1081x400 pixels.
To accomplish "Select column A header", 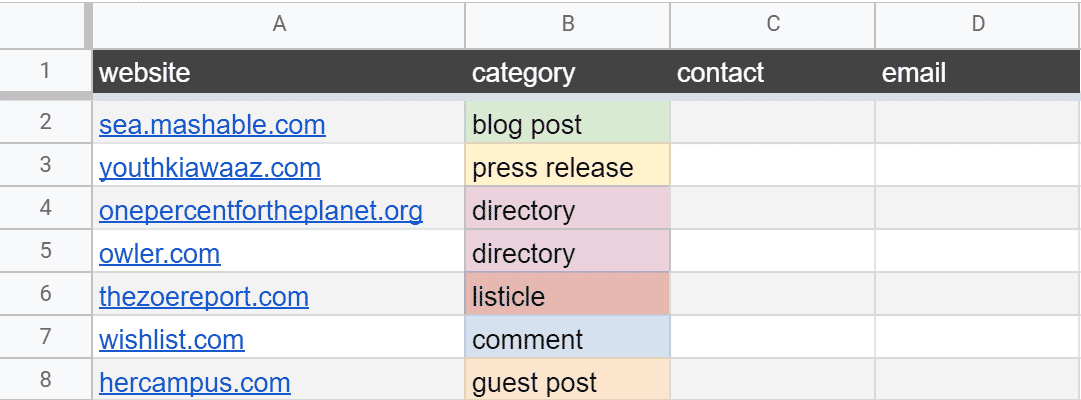I will [279, 24].
